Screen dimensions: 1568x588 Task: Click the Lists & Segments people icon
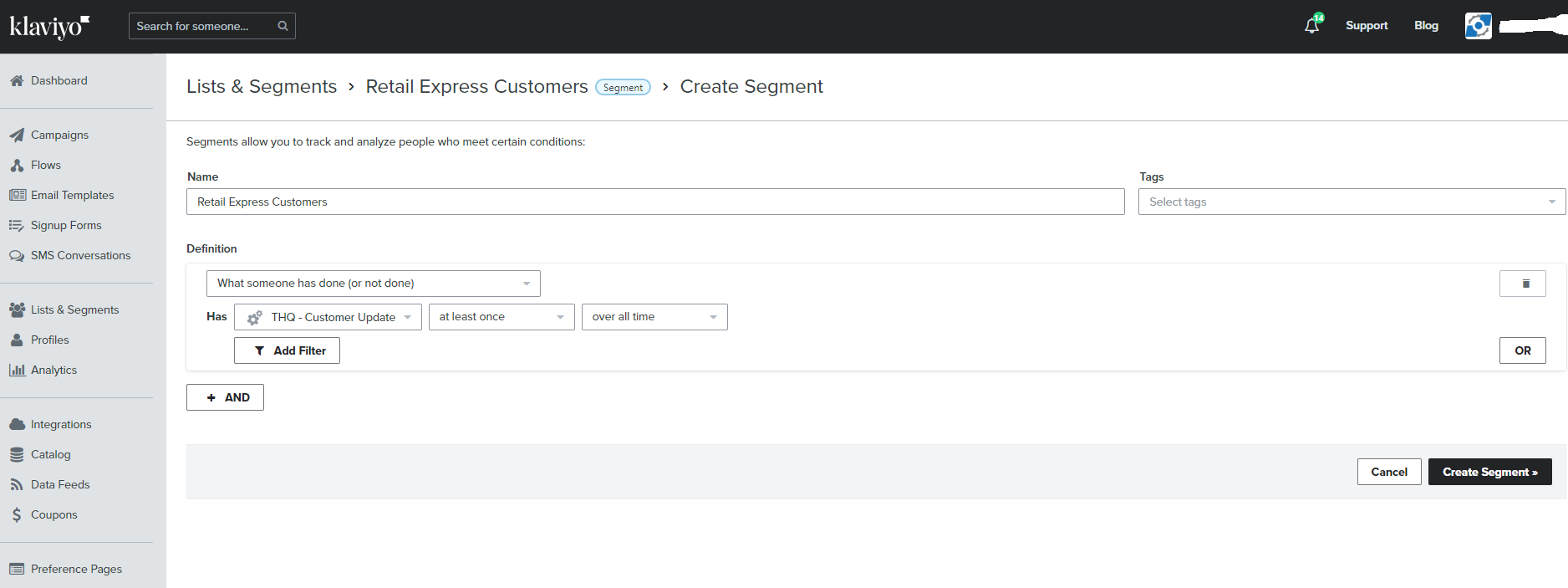click(17, 309)
